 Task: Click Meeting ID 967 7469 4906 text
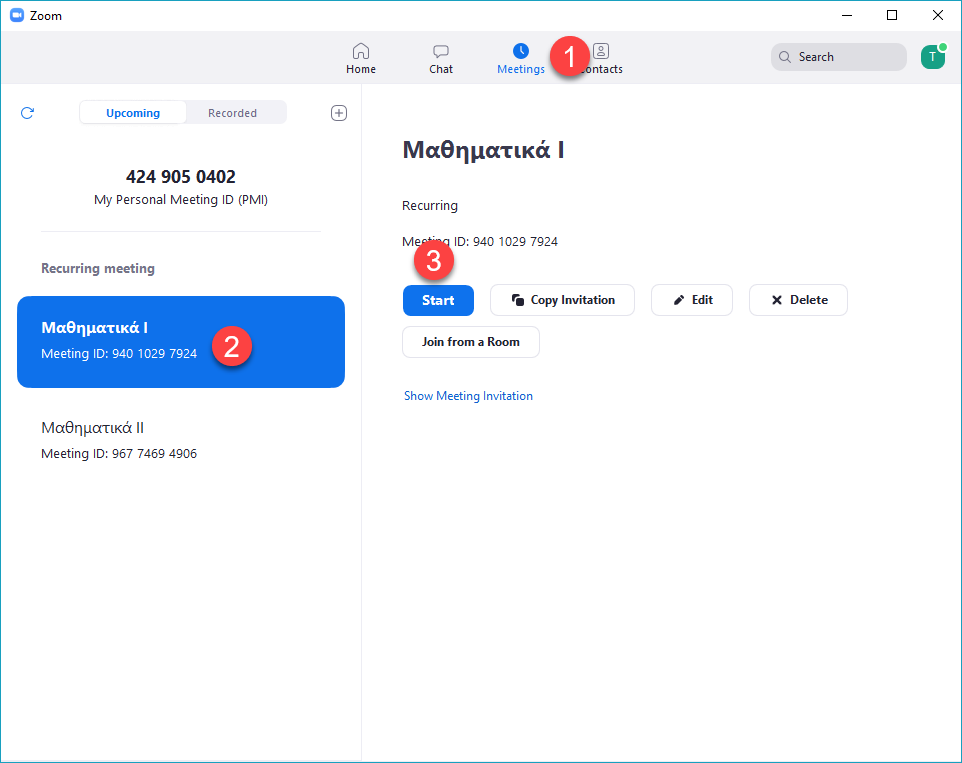coord(119,453)
